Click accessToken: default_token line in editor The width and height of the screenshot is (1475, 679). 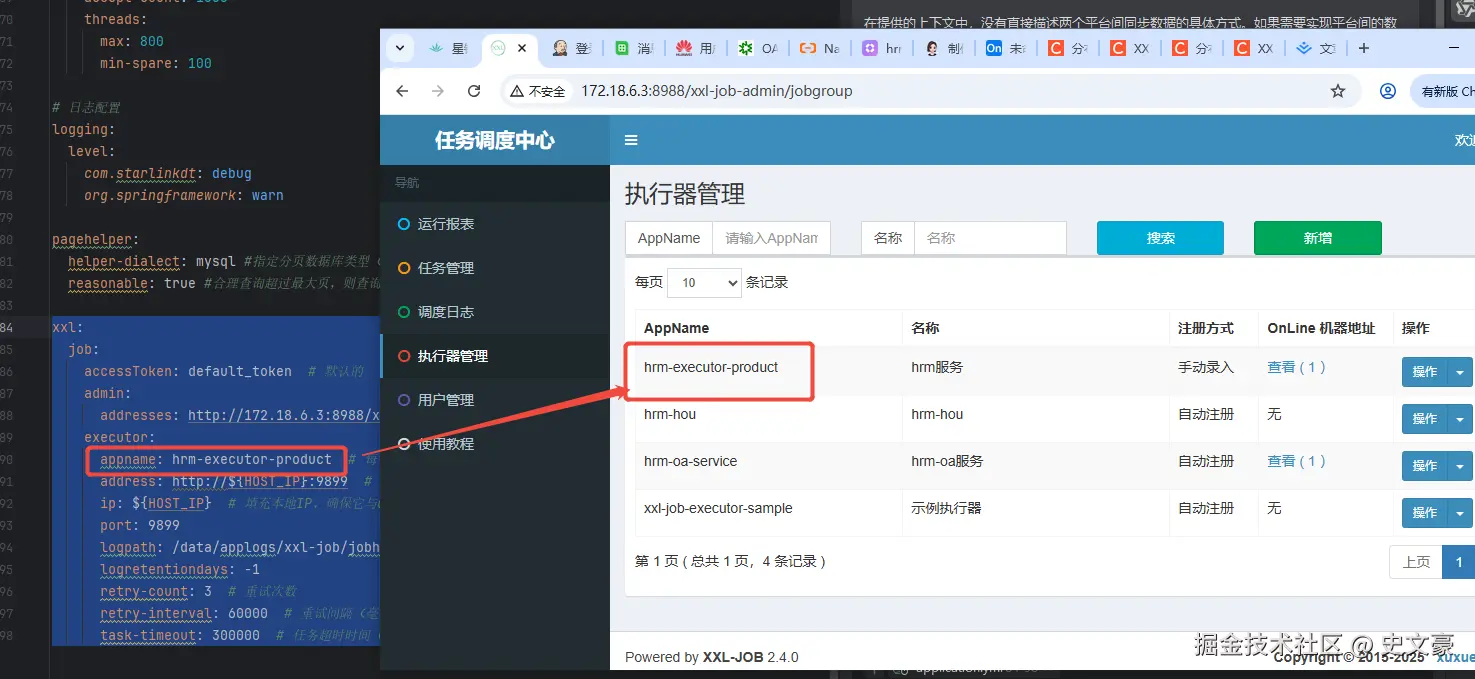188,371
